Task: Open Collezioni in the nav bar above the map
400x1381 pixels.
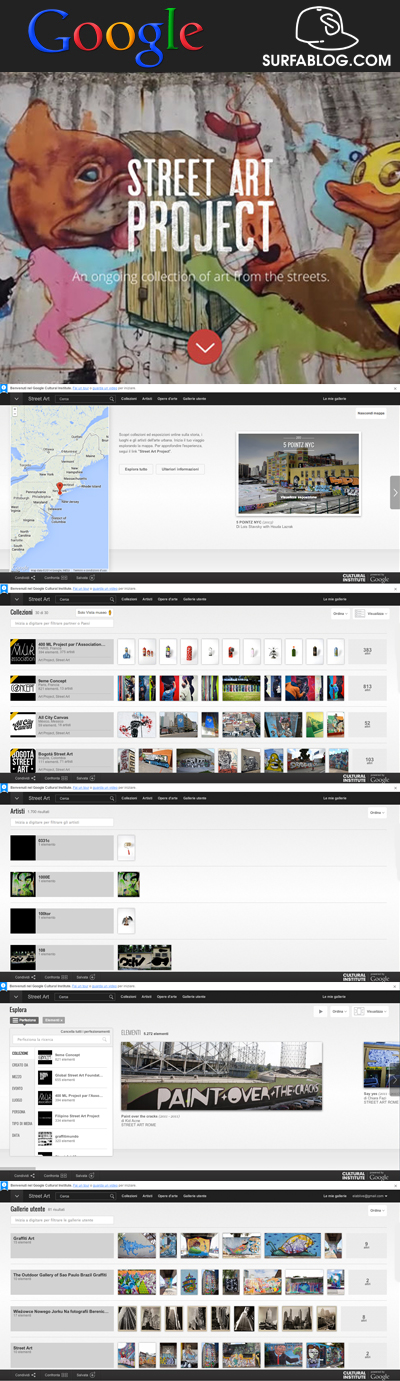Action: [129, 399]
